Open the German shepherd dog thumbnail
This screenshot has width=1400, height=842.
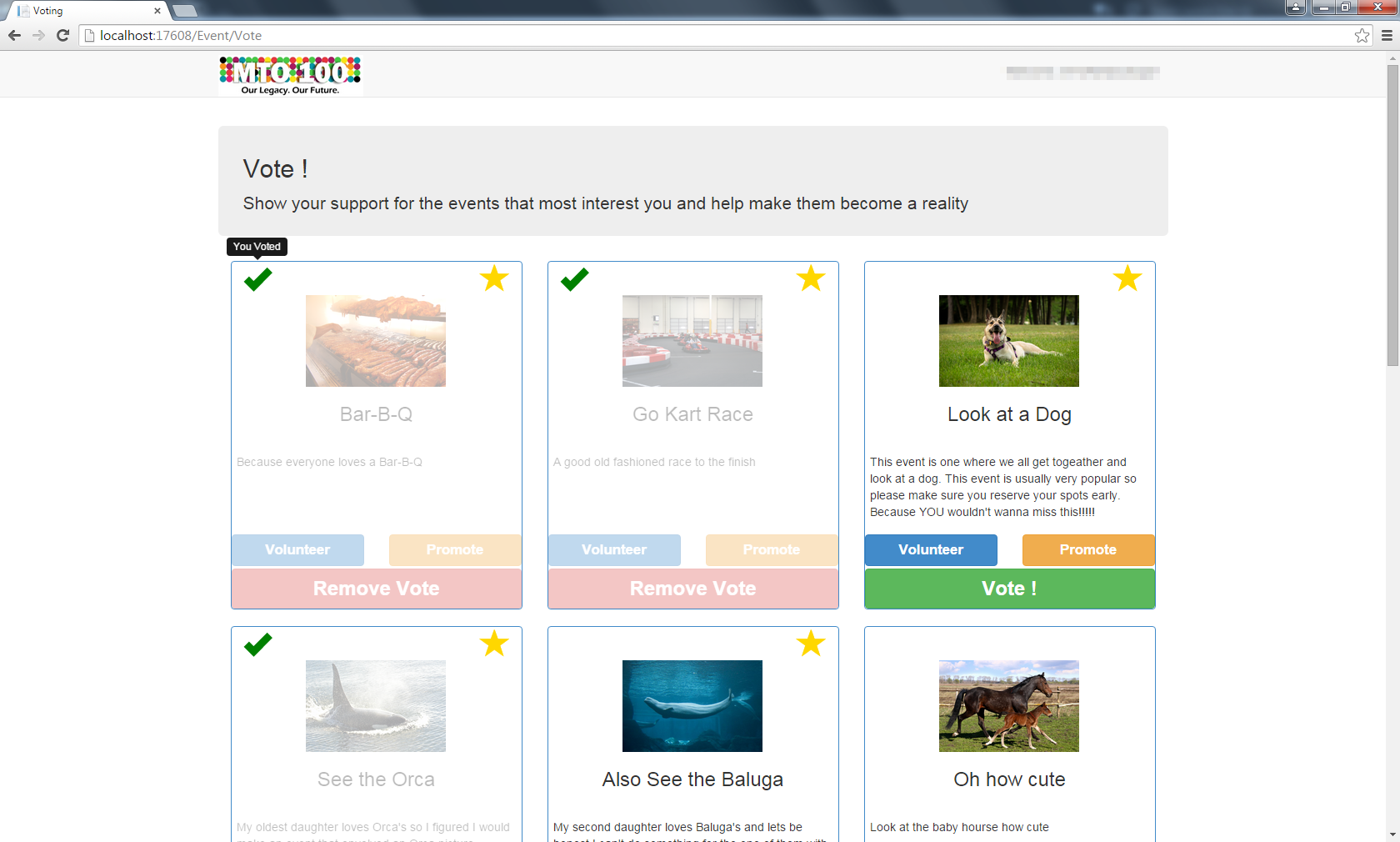[x=1009, y=341]
